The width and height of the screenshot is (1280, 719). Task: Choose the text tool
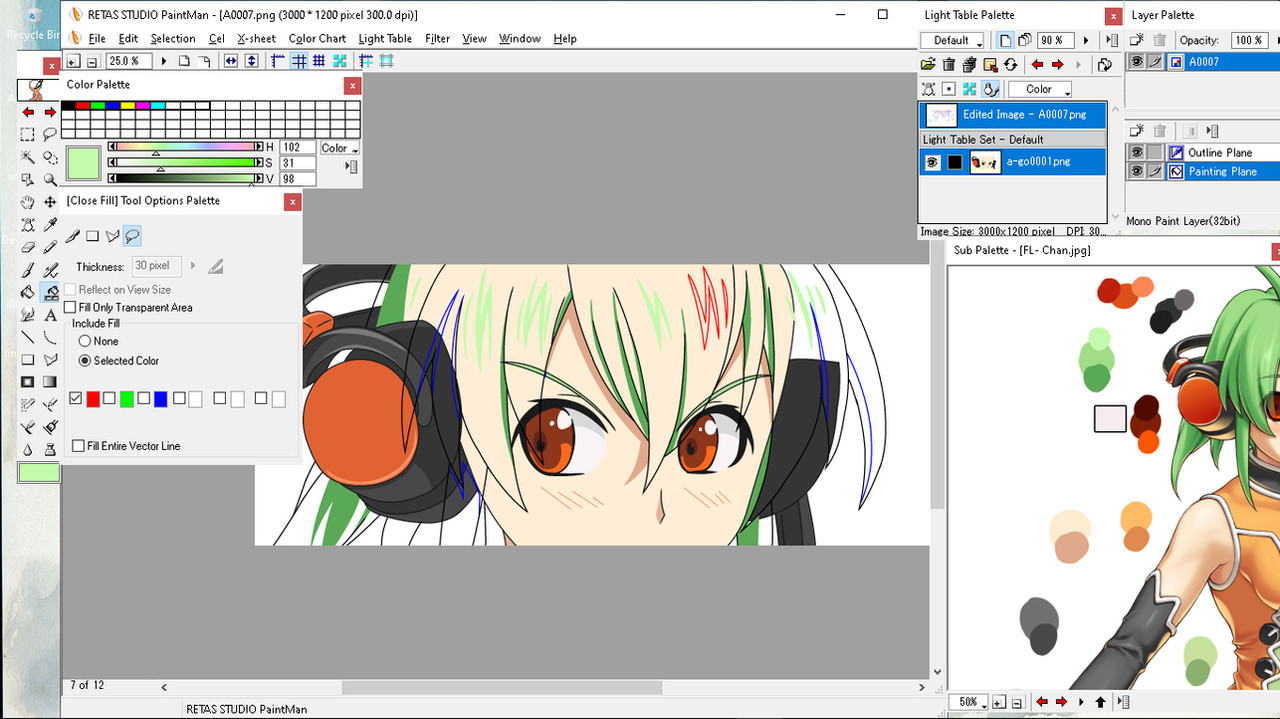coord(50,315)
